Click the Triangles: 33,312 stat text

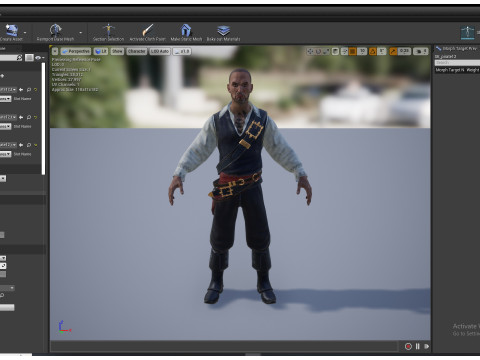click(67, 75)
